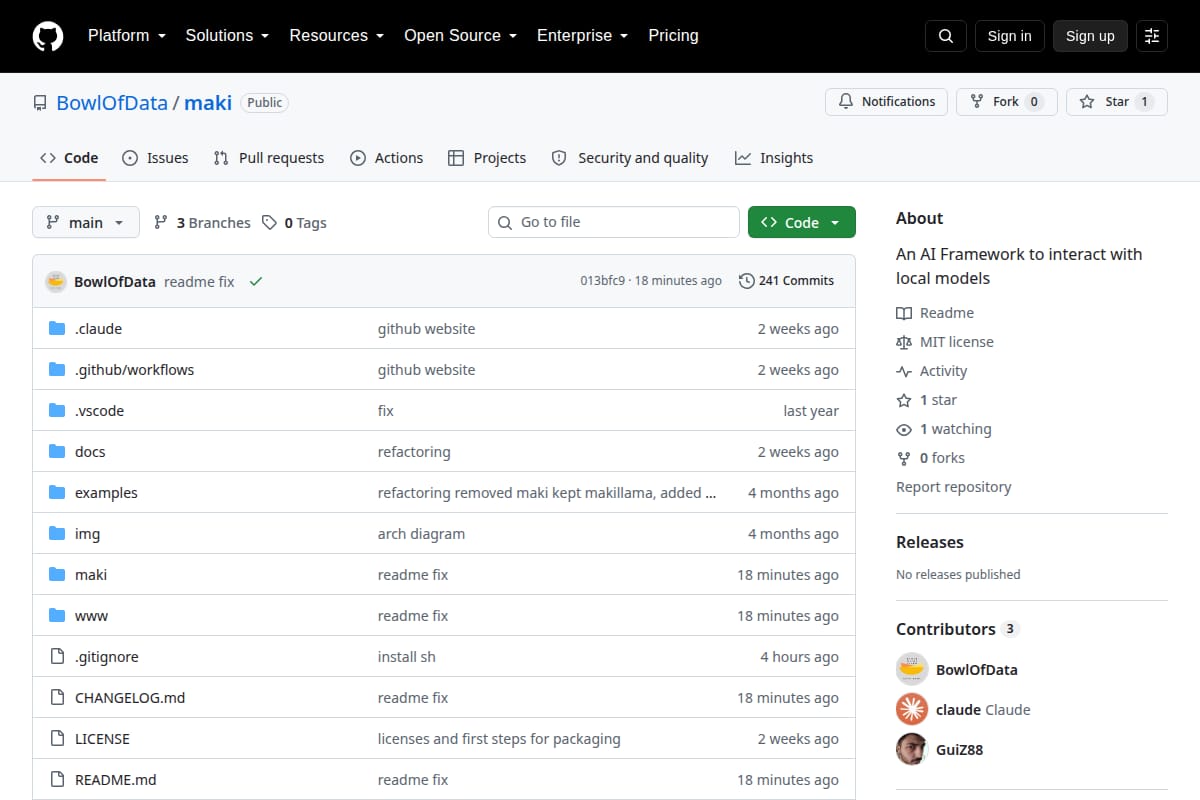Expand the Enterprise menu

click(582, 36)
